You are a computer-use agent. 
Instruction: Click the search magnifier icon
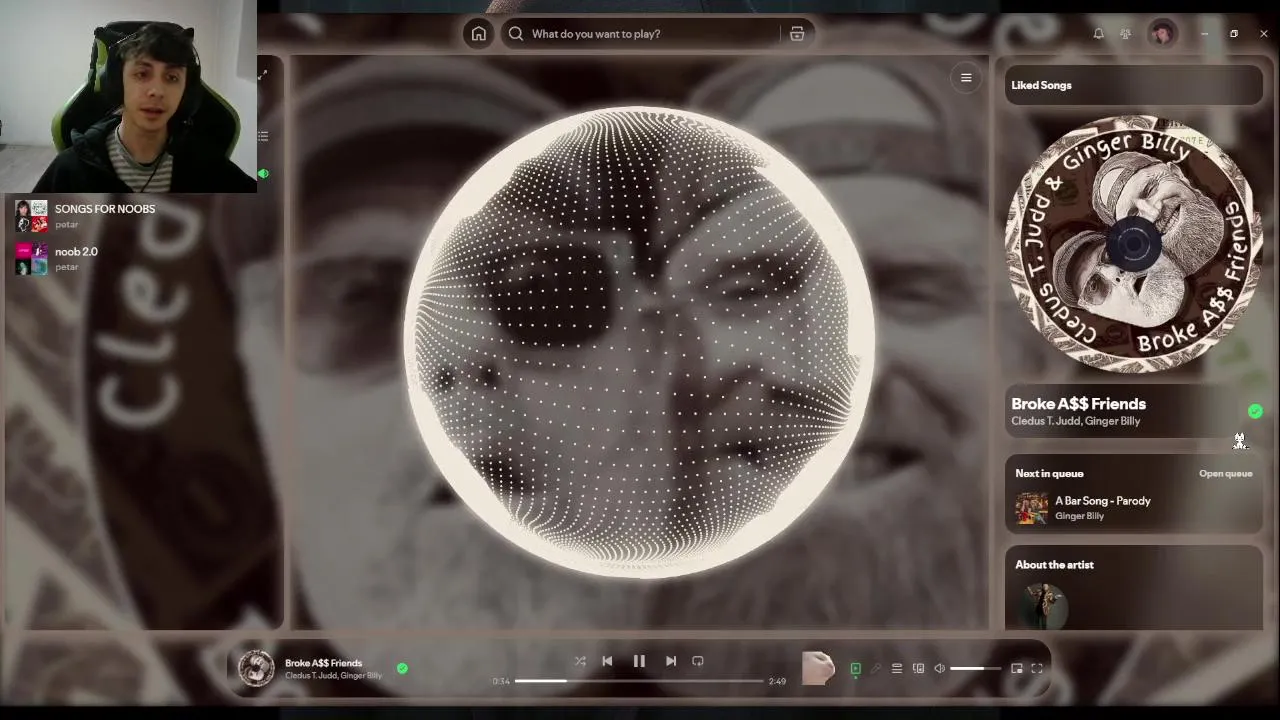516,34
